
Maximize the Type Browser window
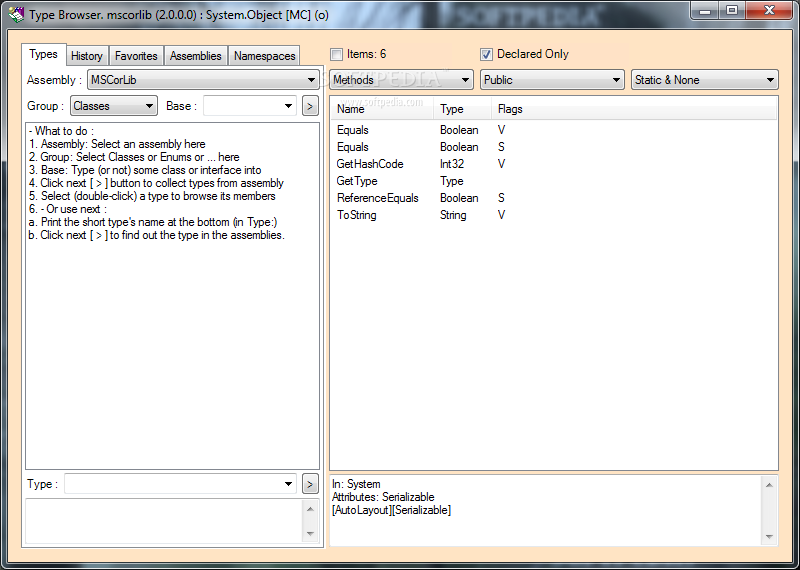732,10
